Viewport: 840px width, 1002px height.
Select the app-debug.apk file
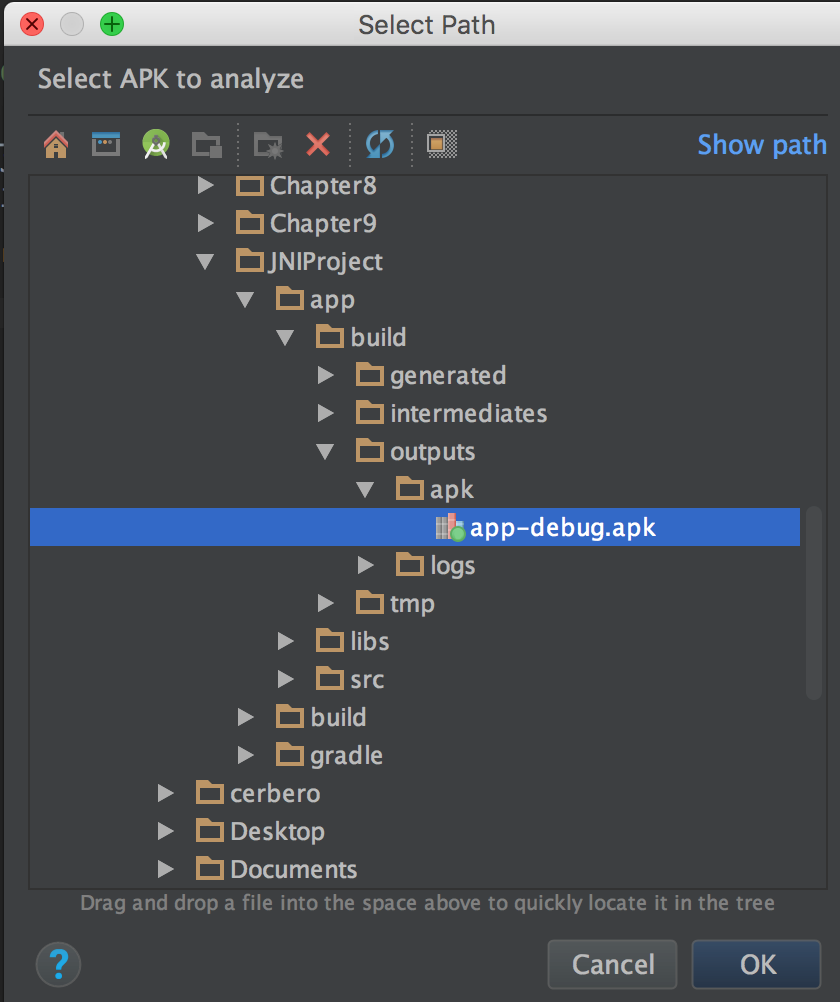pos(562,528)
